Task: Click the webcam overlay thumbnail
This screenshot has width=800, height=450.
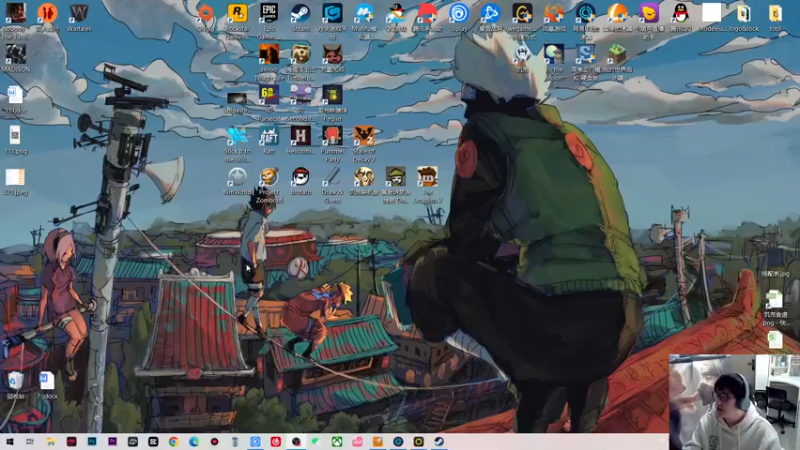Action: coord(735,402)
